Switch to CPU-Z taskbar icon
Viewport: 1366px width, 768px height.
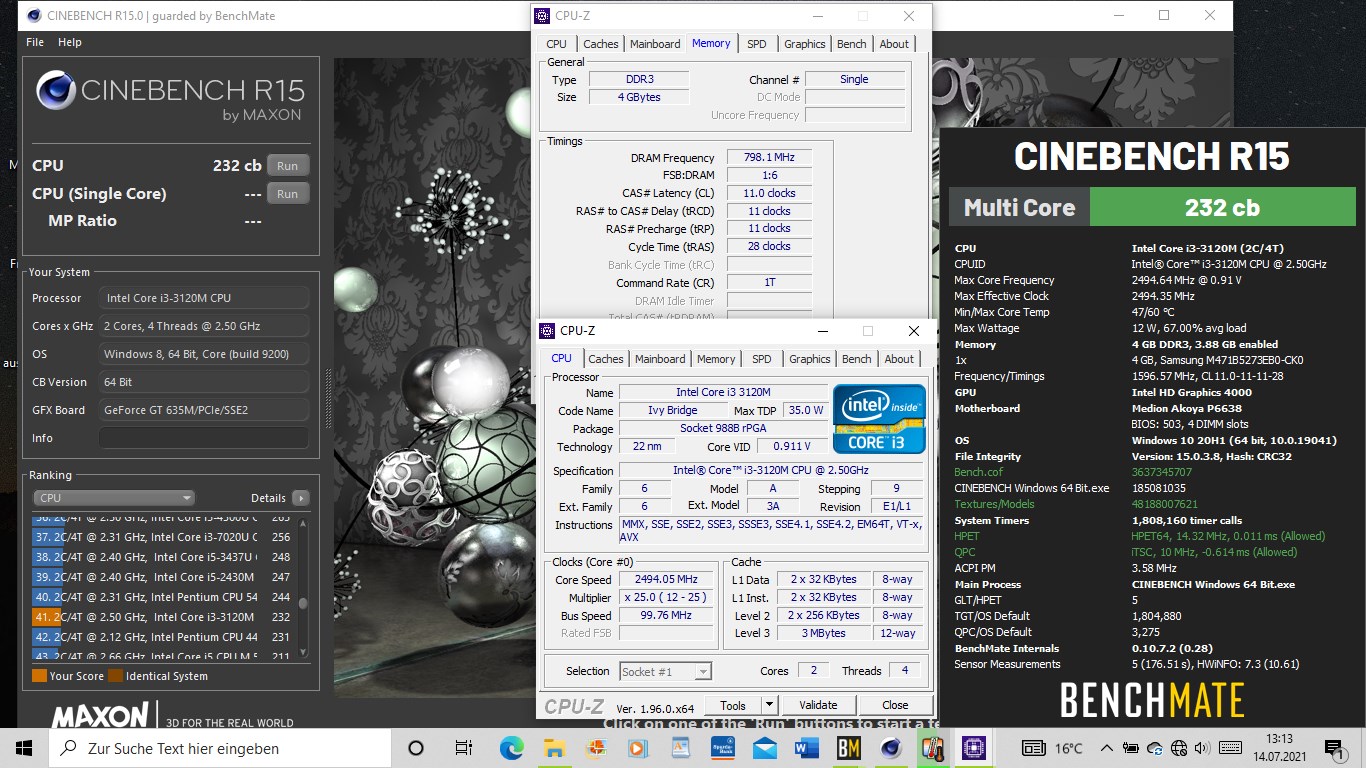[972, 748]
